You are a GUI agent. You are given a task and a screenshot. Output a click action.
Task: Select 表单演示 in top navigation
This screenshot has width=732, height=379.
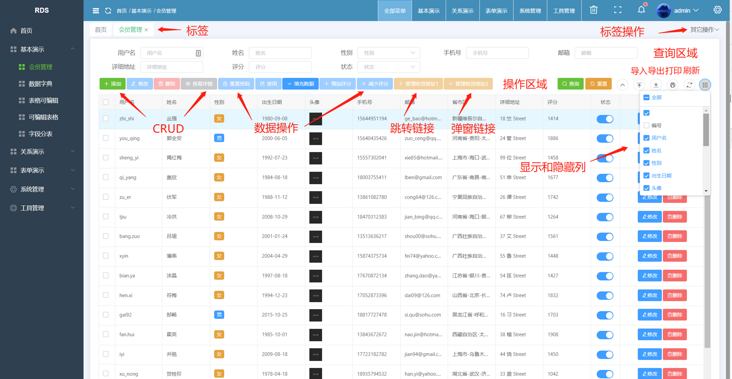click(x=496, y=10)
